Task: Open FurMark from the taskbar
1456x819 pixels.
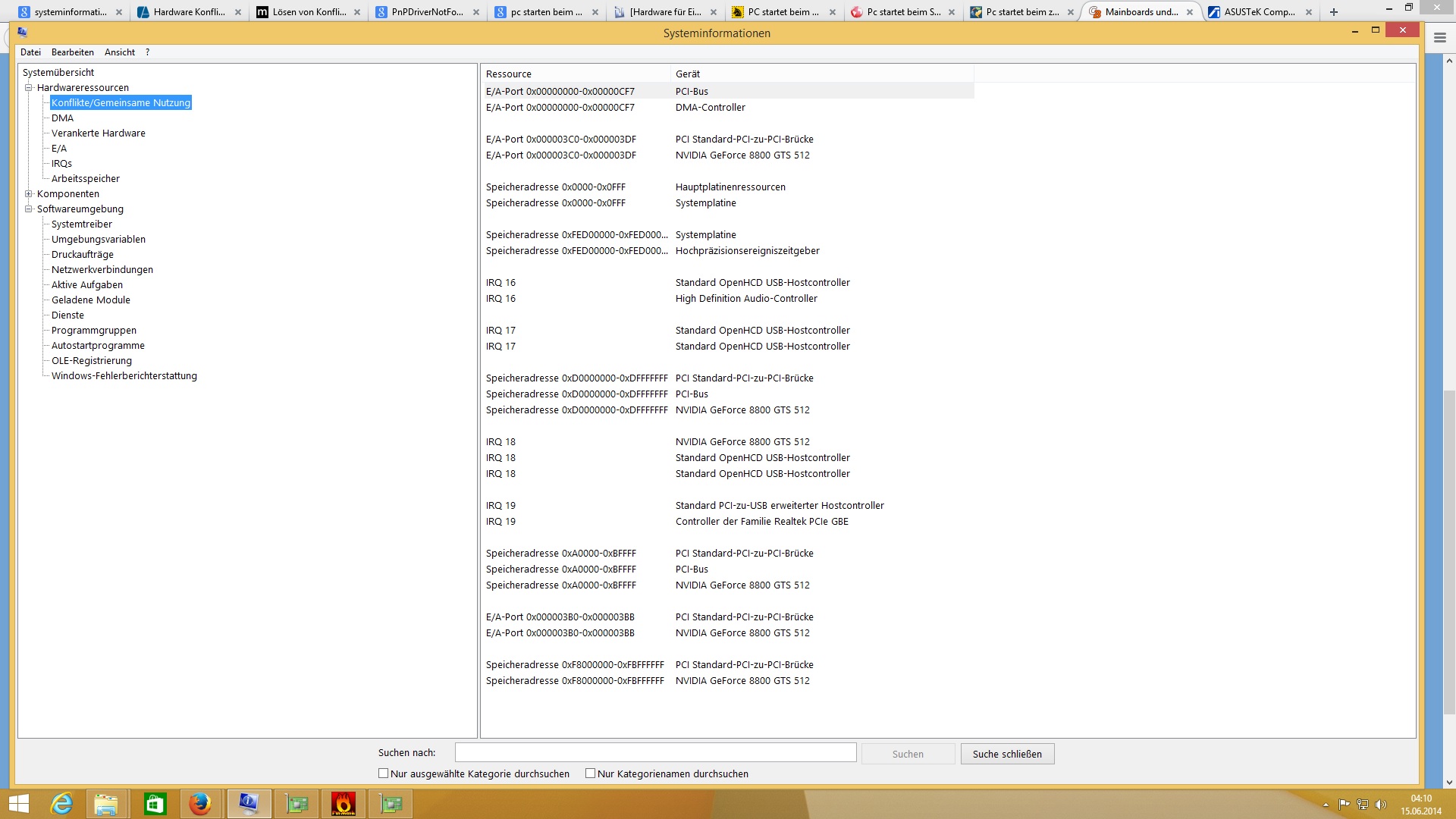Action: 343,804
